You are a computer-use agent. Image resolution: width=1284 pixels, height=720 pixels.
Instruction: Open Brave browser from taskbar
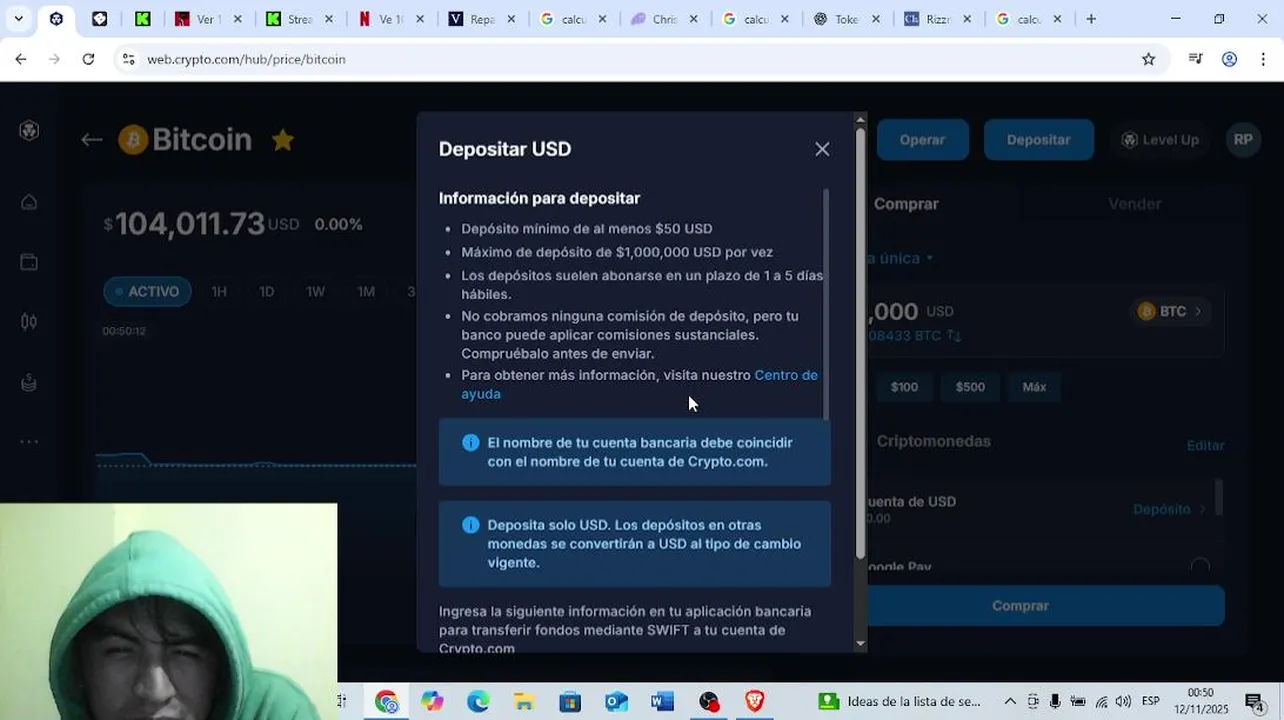tap(754, 702)
